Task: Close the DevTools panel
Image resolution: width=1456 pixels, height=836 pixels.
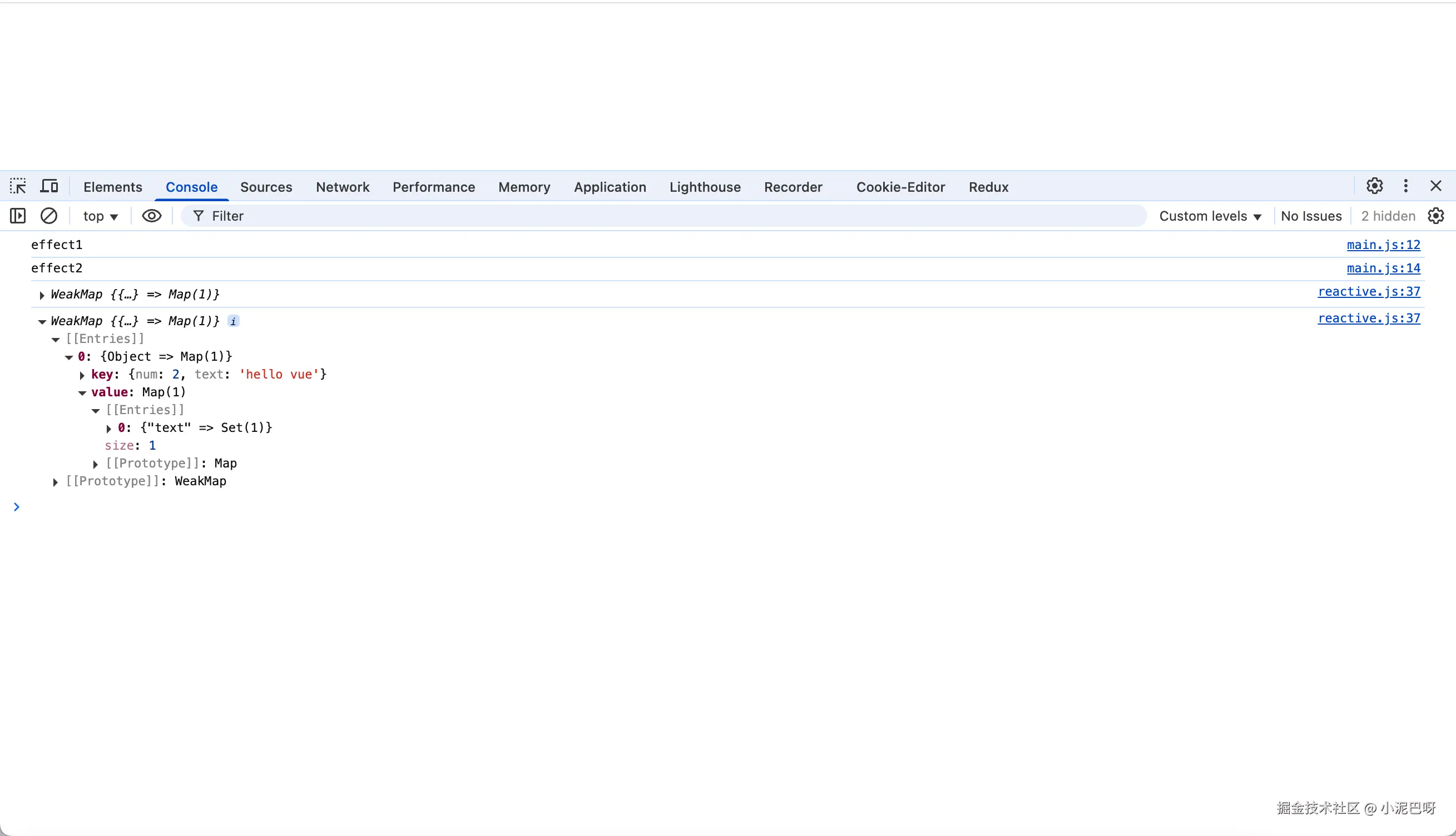Action: click(x=1435, y=186)
